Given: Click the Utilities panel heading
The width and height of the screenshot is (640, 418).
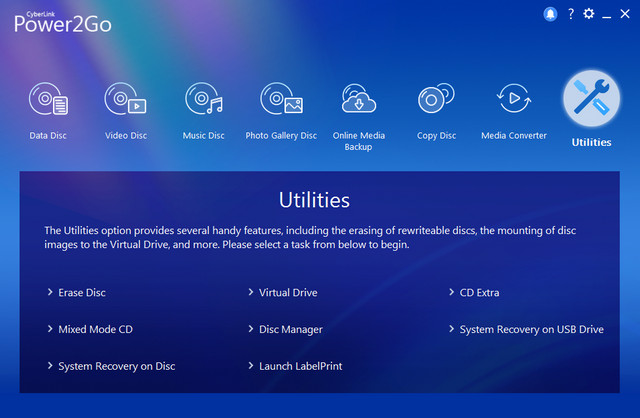Looking at the screenshot, I should 314,200.
